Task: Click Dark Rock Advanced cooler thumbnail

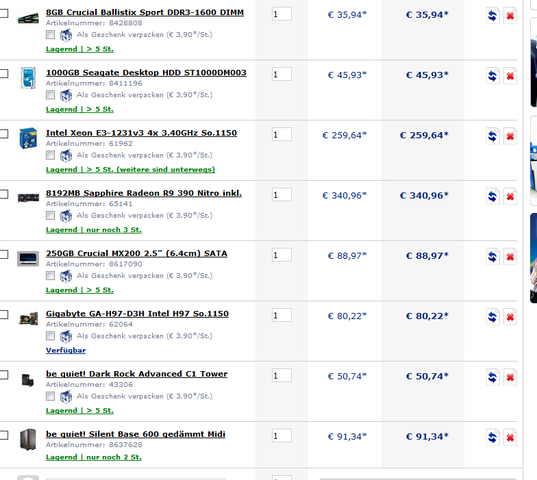Action: coord(28,380)
